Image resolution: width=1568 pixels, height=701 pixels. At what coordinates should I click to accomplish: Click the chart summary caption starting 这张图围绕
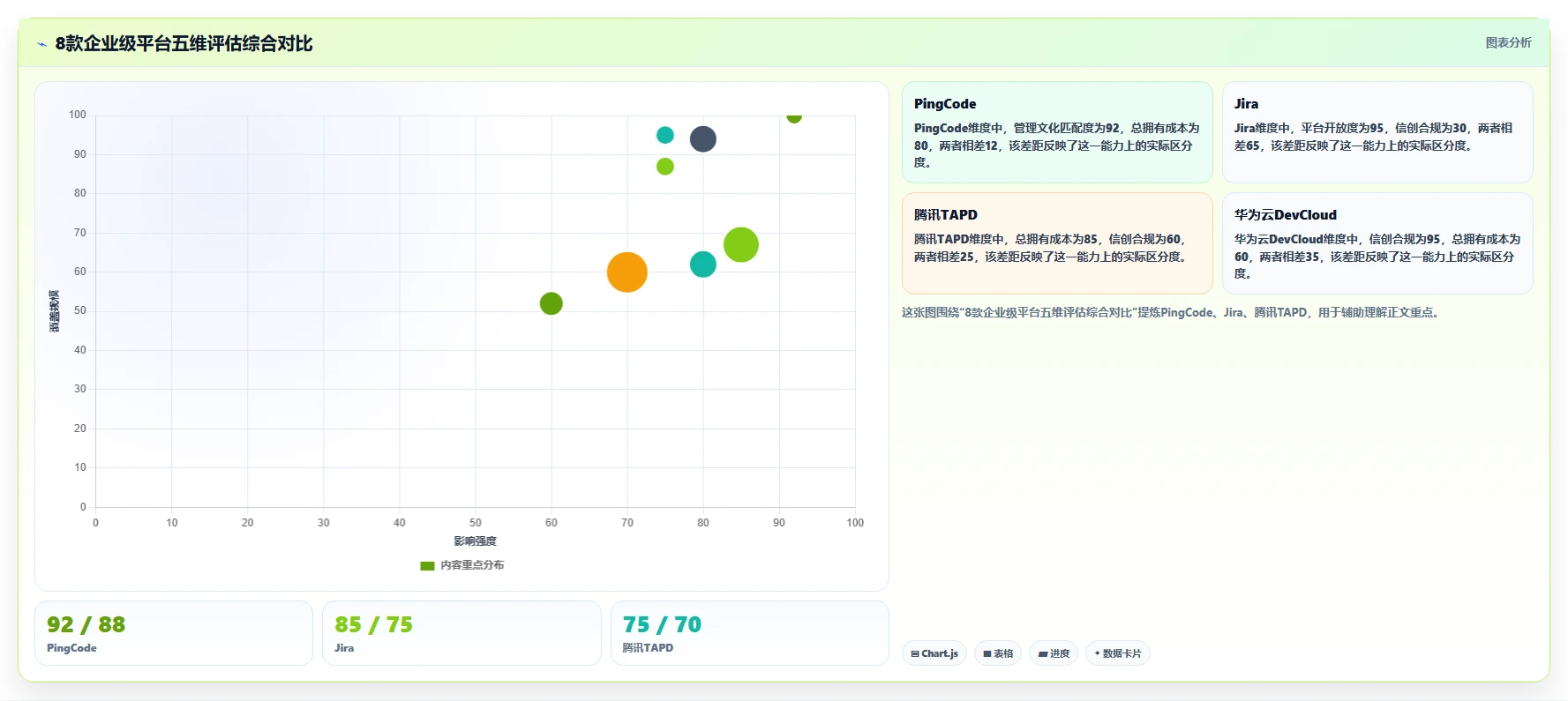1173,312
